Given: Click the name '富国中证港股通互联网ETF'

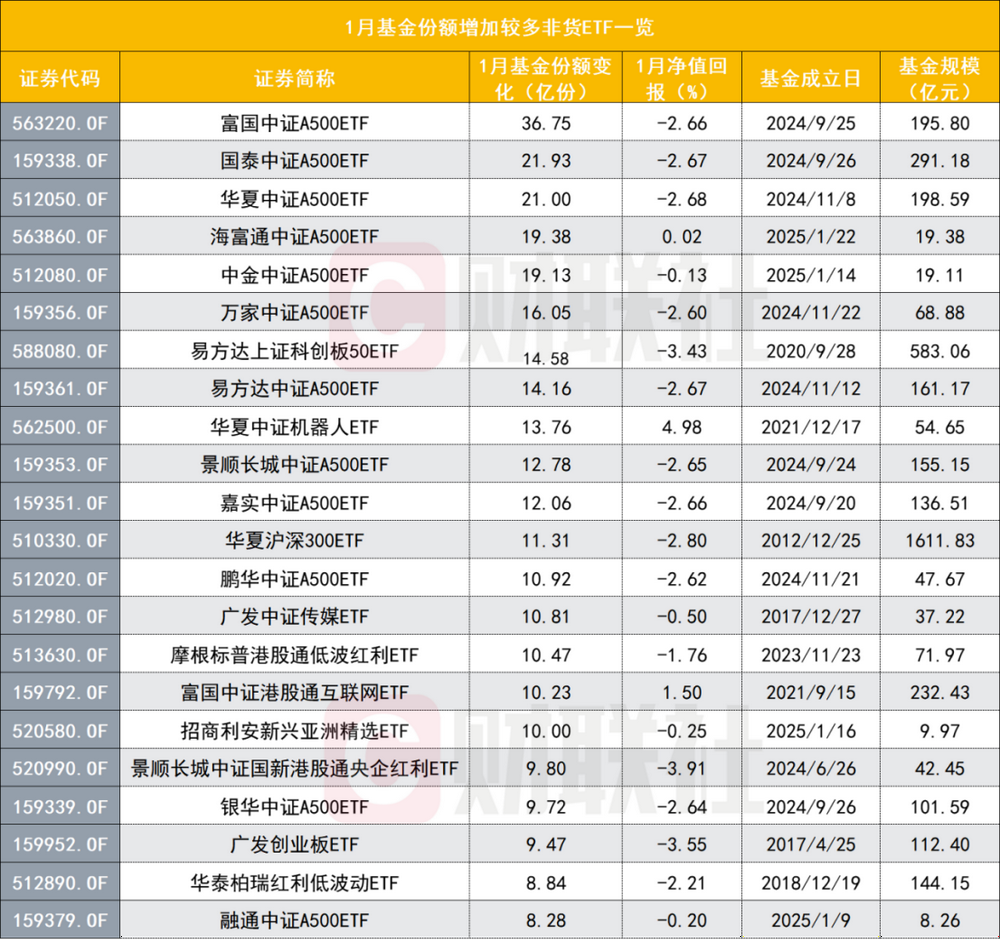Looking at the screenshot, I should pos(295,693).
